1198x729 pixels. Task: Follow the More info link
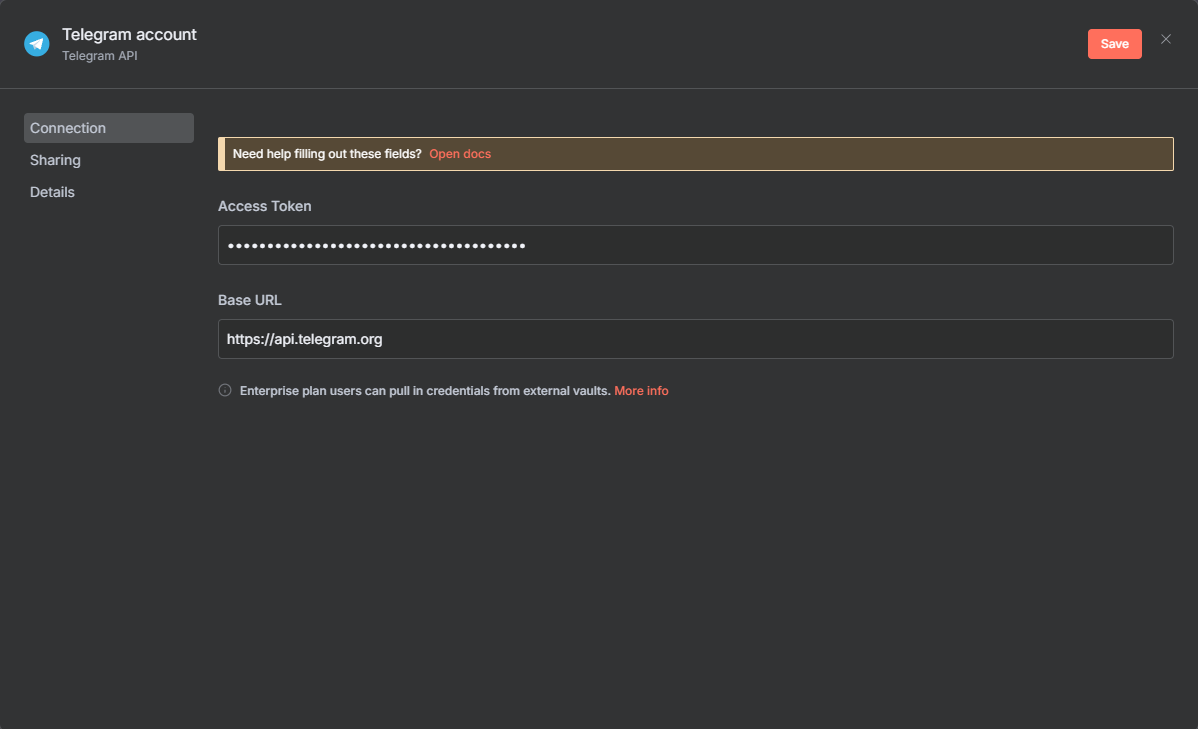point(641,391)
